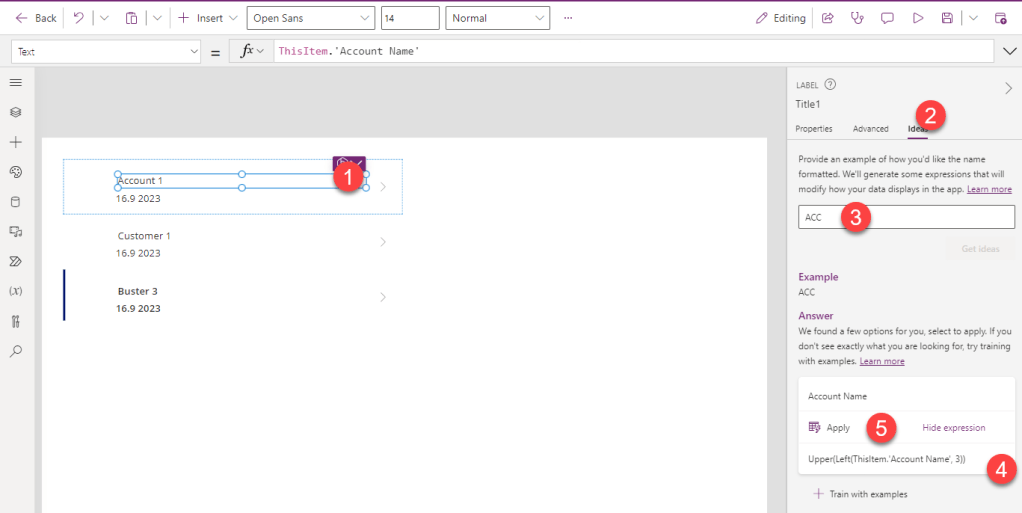
Task: Click the Save icon in toolbar
Action: 947,18
